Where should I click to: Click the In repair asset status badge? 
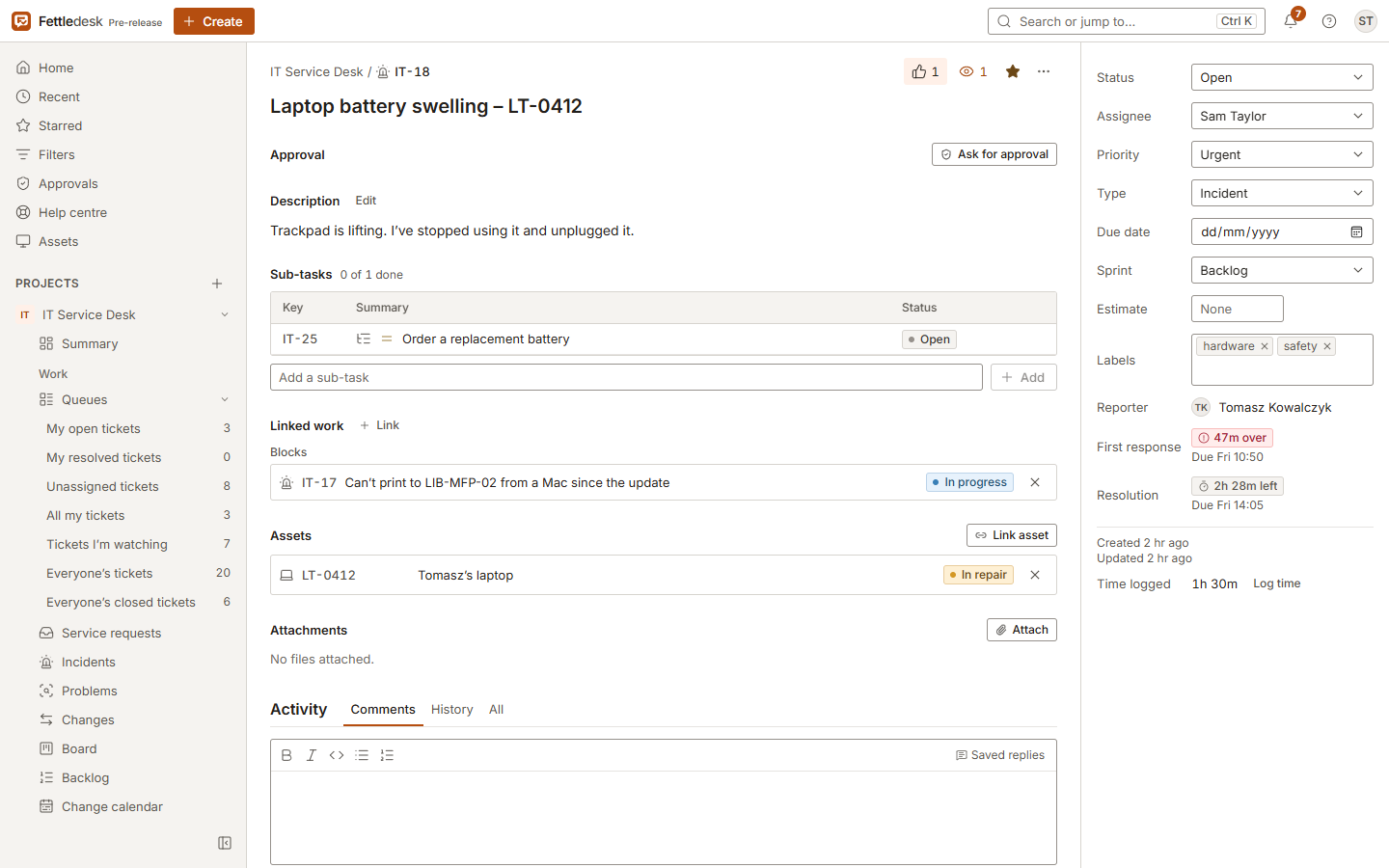click(978, 575)
